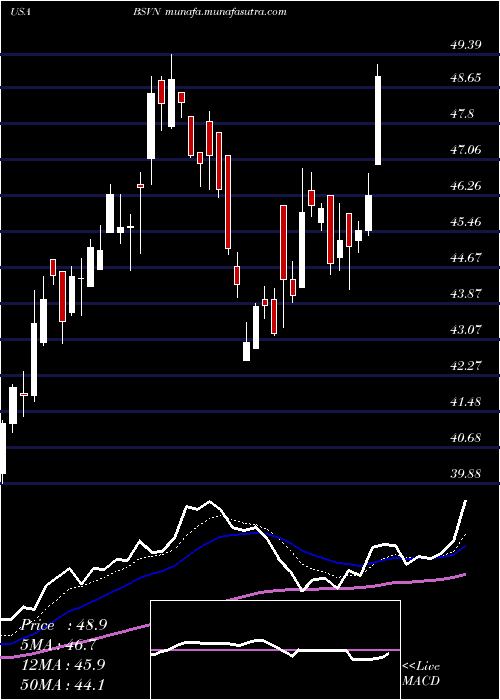Click the 49.39 price axis label
The height and width of the screenshot is (700, 500).
click(x=465, y=45)
